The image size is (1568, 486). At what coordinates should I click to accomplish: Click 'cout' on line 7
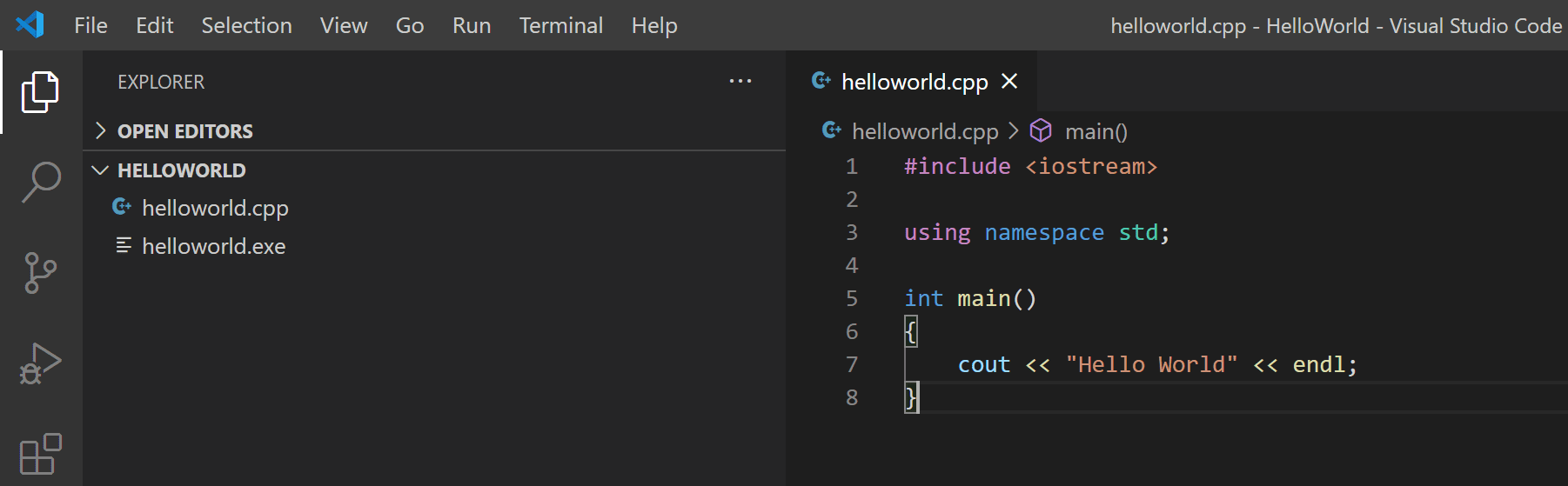(984, 364)
